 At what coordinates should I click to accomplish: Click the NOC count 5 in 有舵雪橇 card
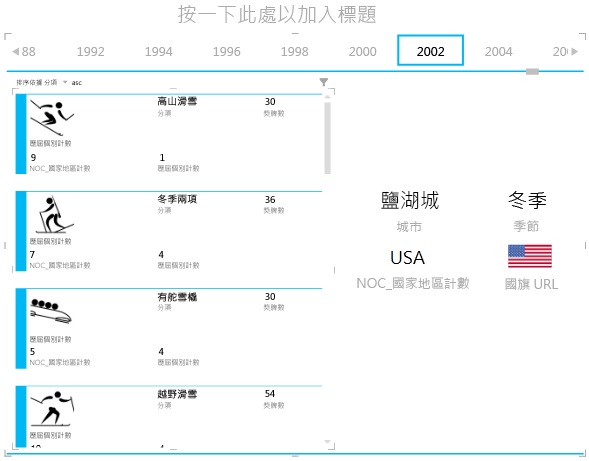point(32,352)
